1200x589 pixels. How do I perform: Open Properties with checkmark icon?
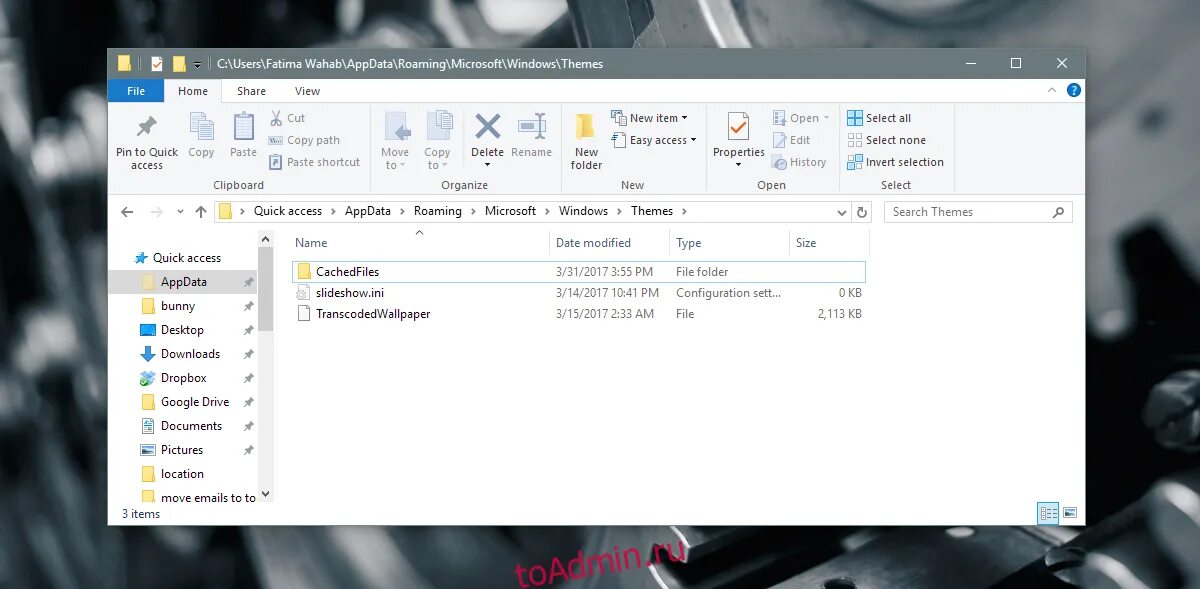738,128
